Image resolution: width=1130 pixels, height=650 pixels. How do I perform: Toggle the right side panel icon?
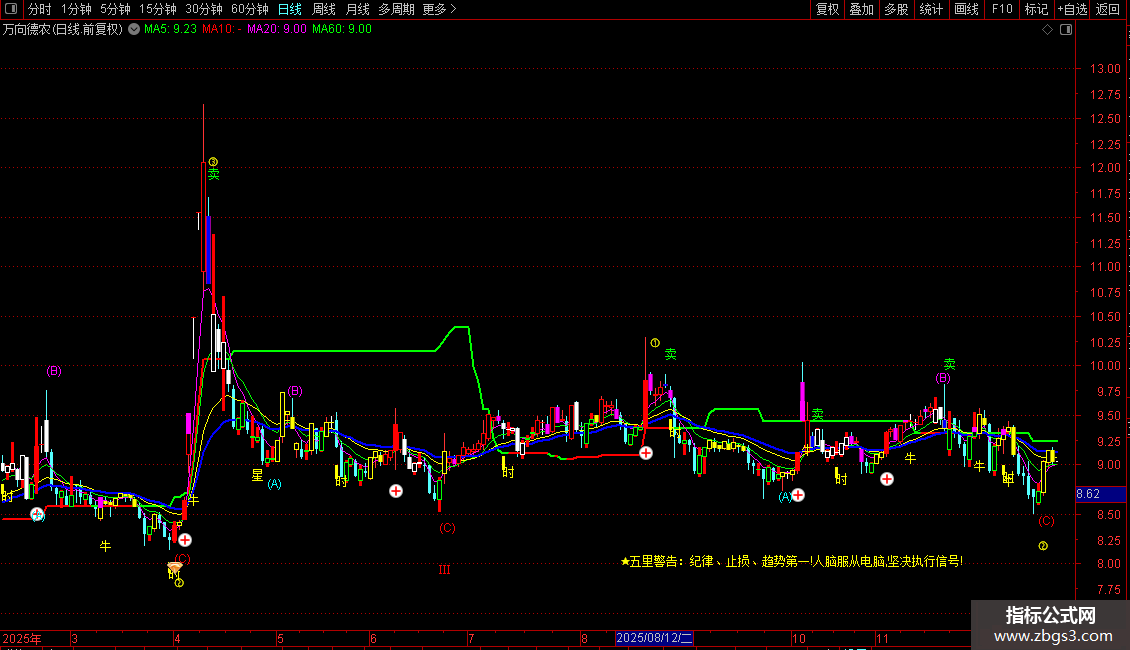(x=1066, y=30)
